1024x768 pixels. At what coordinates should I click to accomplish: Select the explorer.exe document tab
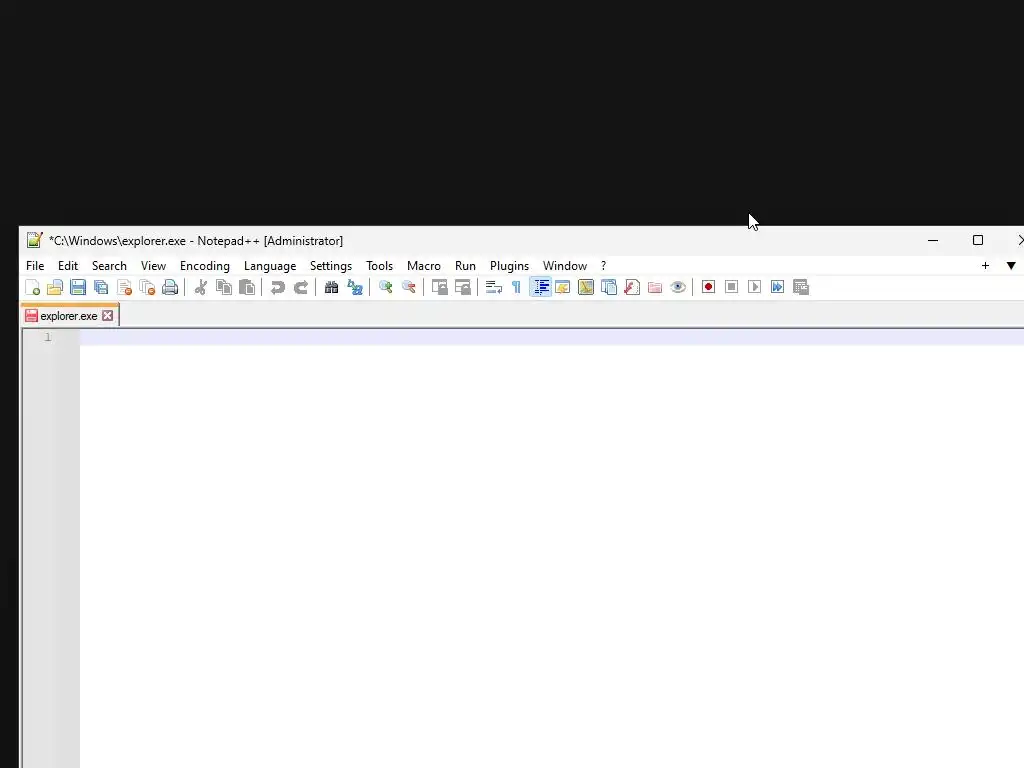(69, 316)
